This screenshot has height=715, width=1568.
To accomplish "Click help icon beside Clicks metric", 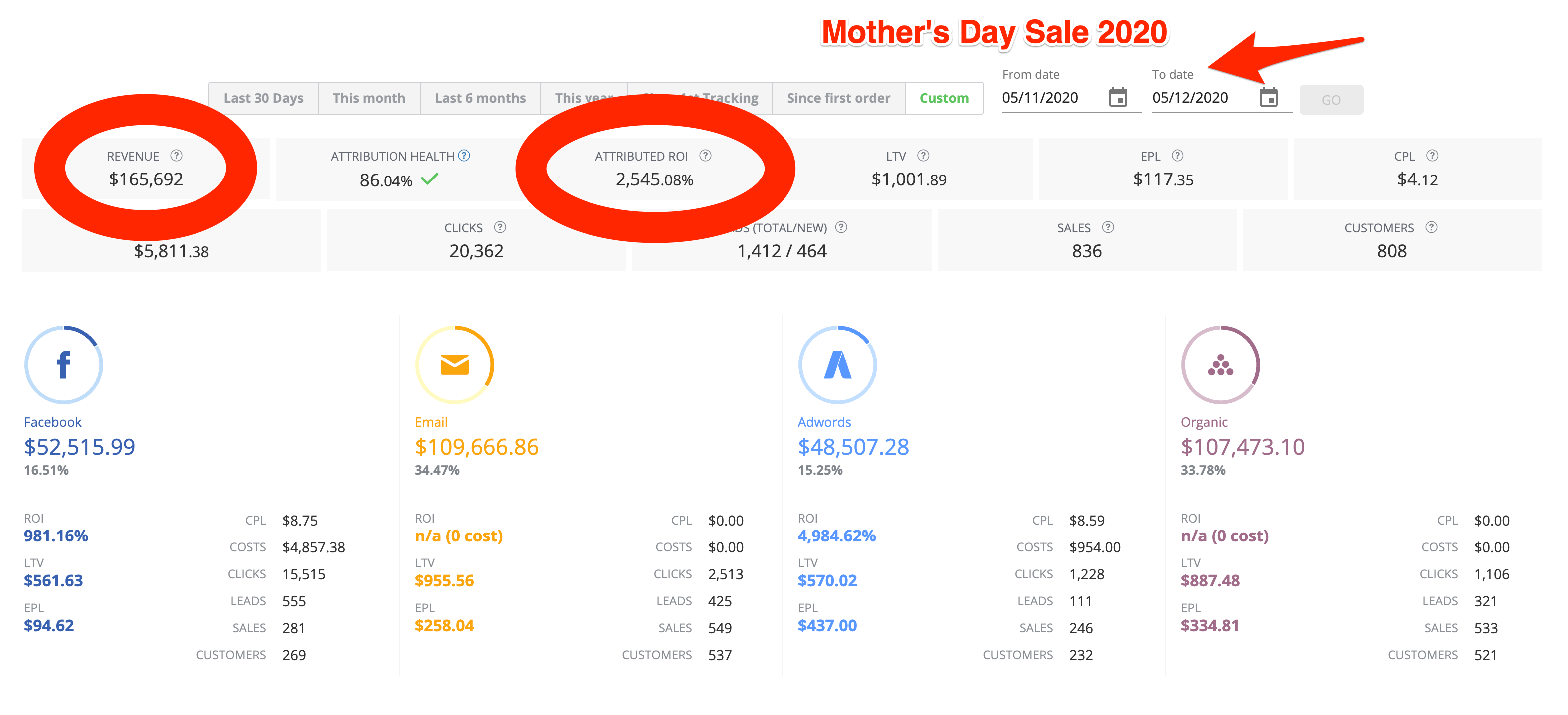I will 500,227.
